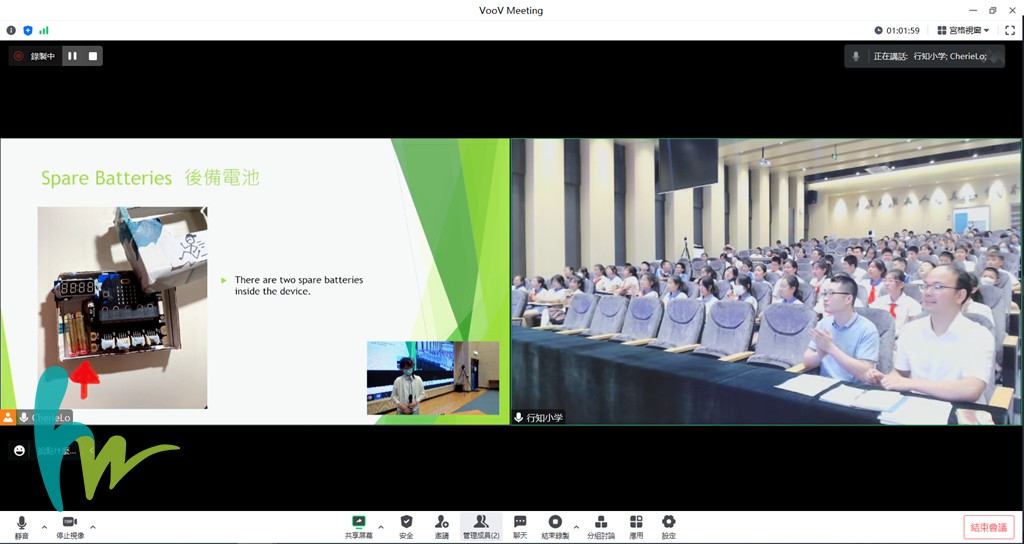1024x544 pixels.
Task: Expand the recording options arrow
Action: 576,527
